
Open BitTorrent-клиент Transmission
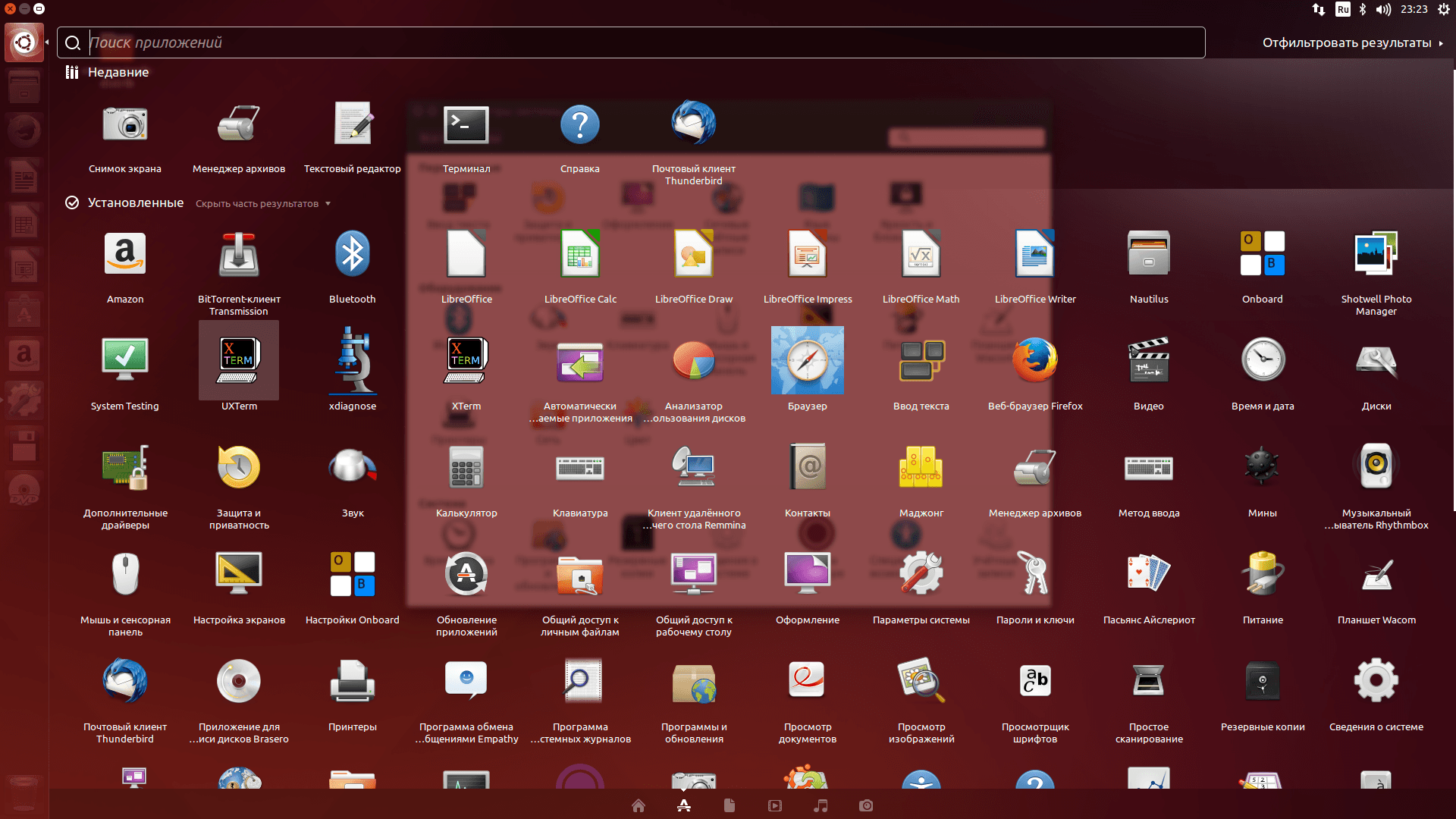(239, 254)
